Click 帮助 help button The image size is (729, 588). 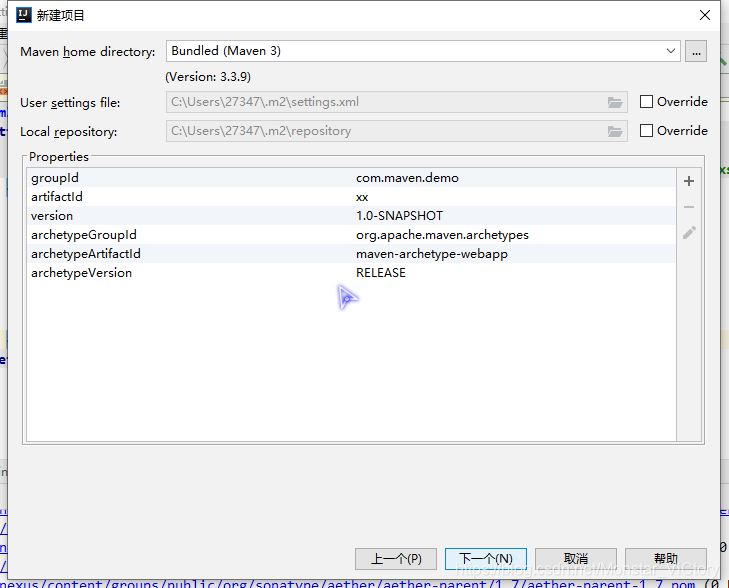tap(666, 558)
